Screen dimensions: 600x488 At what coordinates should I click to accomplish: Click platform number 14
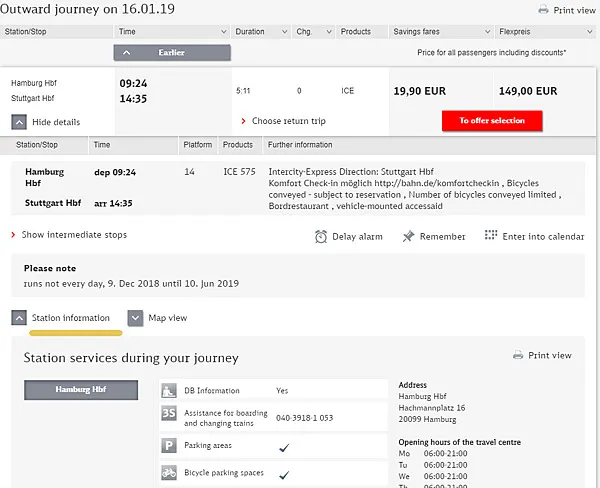(x=189, y=172)
